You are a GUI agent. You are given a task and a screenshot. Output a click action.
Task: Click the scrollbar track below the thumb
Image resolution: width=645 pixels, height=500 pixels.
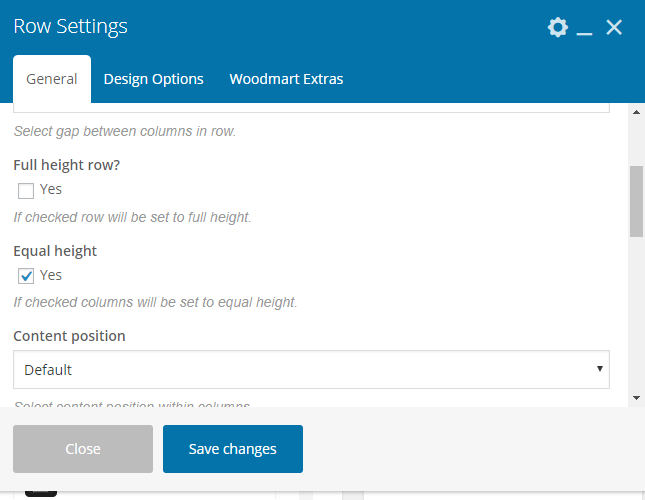(x=636, y=320)
